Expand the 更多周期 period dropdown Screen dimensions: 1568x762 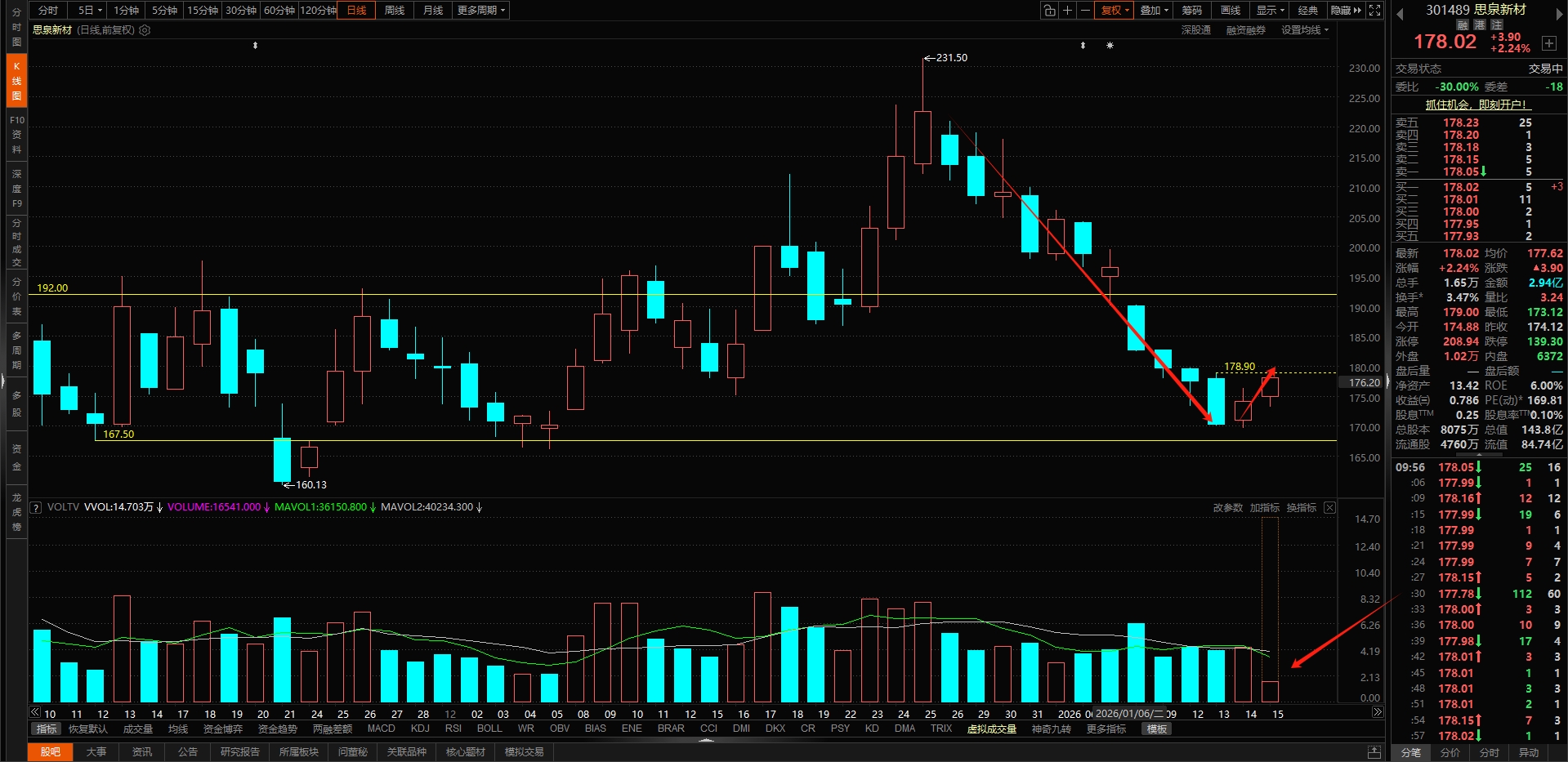click(480, 10)
